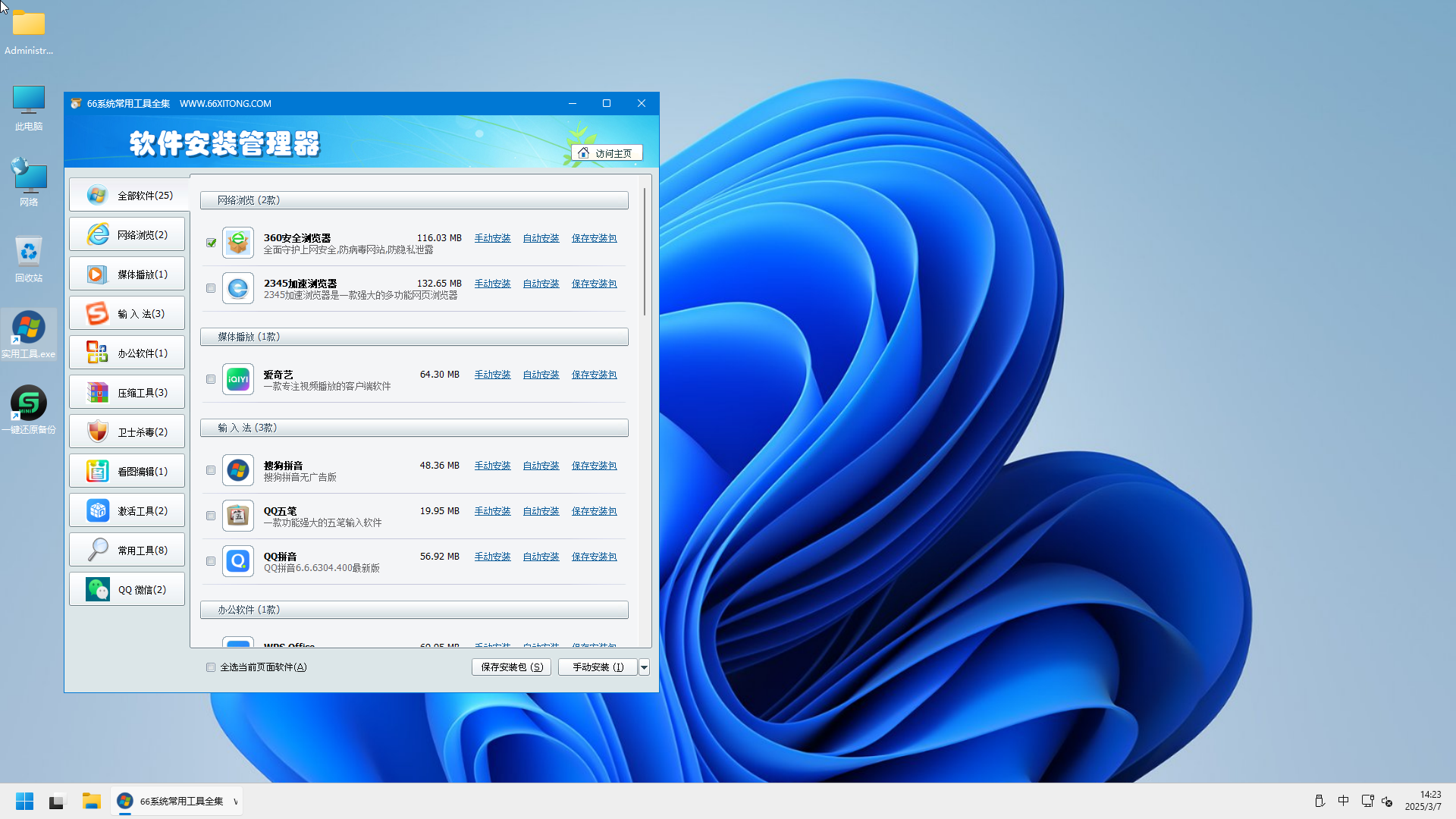
Task: Open File Explorer from taskbar
Action: pyautogui.click(x=92, y=801)
